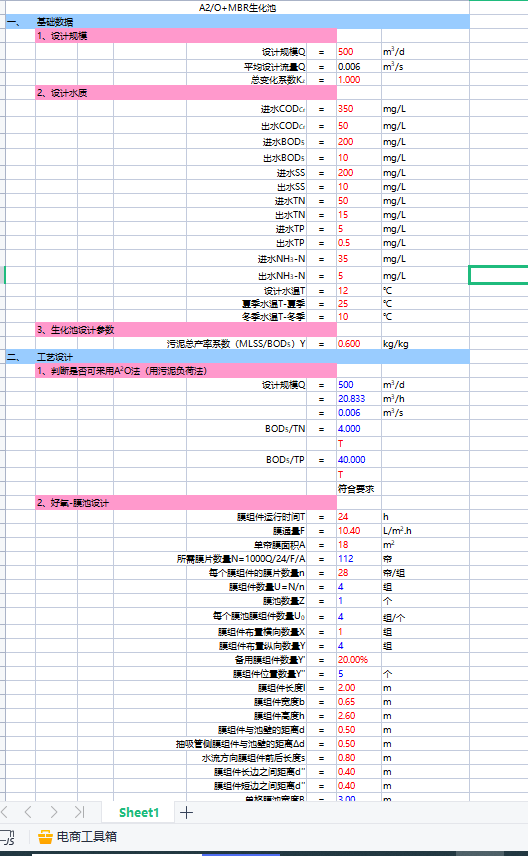
Task: Select the 0.65 value for 膜组件宽度b
Action: coord(359,702)
